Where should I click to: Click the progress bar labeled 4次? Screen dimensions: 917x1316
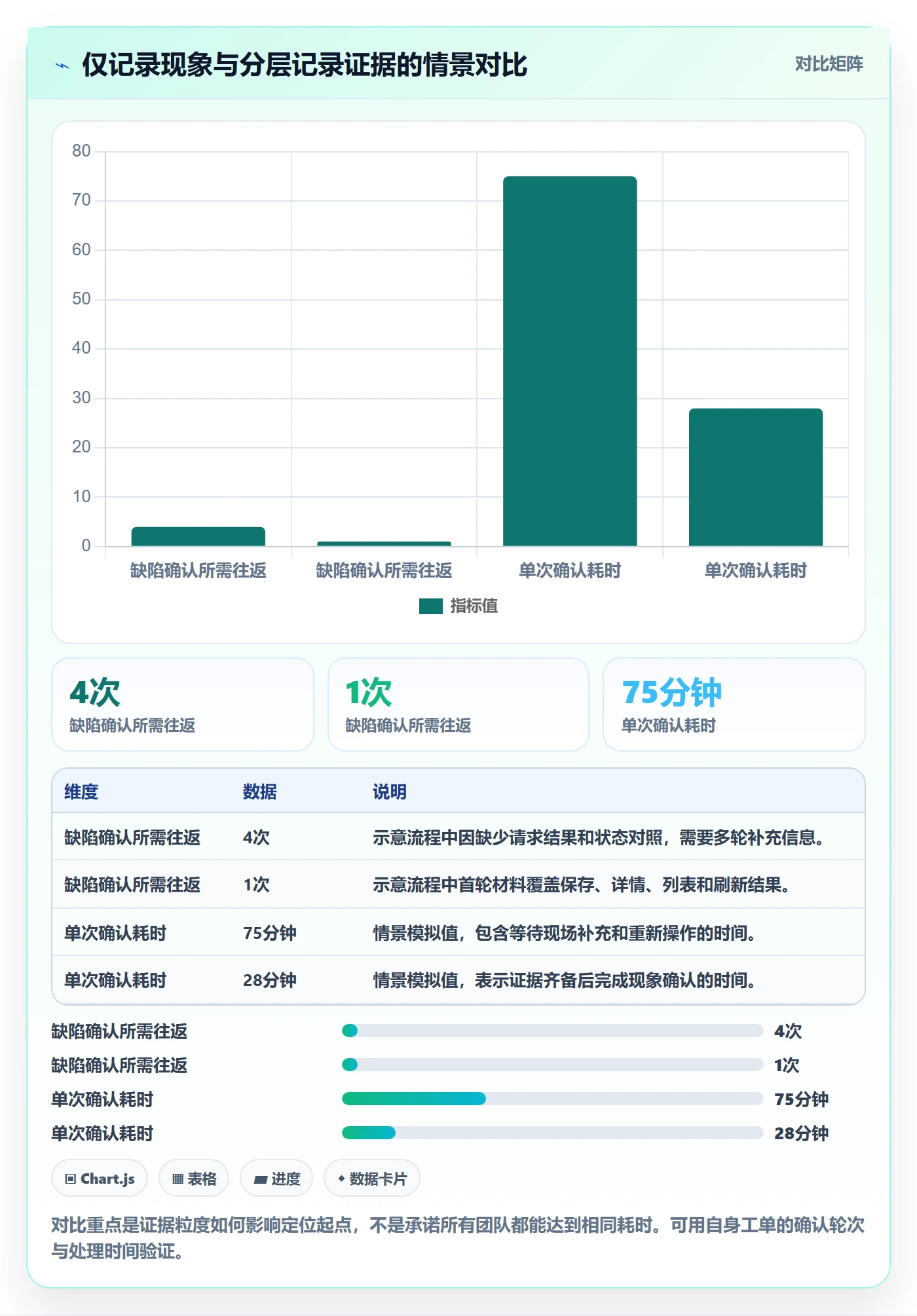553,1031
